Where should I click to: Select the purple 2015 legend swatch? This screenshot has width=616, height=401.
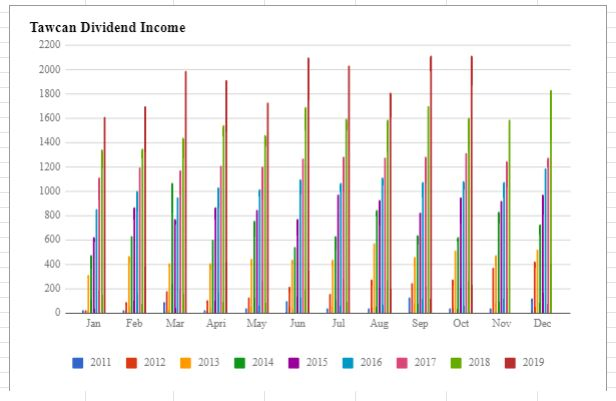[x=294, y=362]
